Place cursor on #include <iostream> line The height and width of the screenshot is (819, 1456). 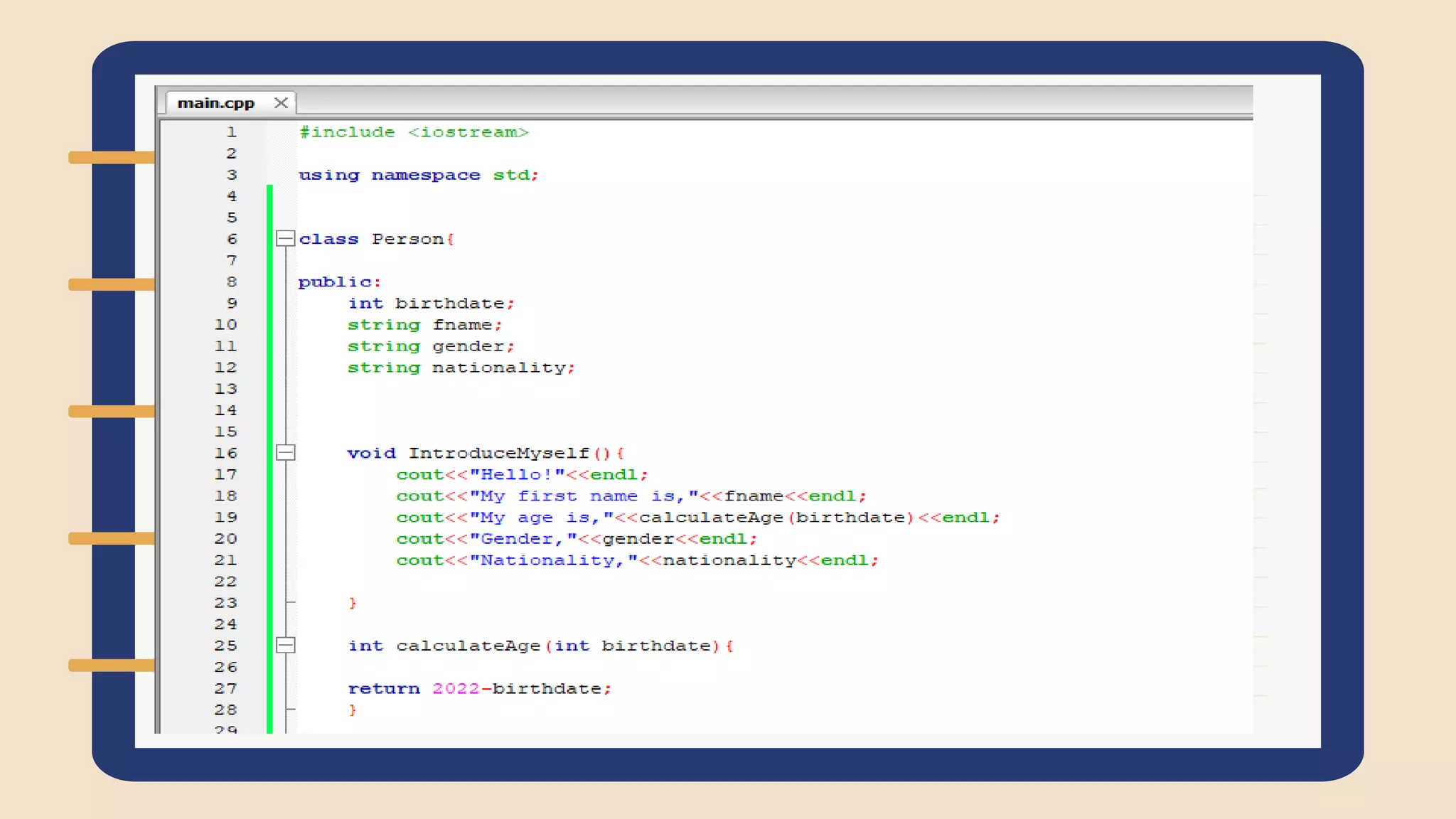(414, 132)
